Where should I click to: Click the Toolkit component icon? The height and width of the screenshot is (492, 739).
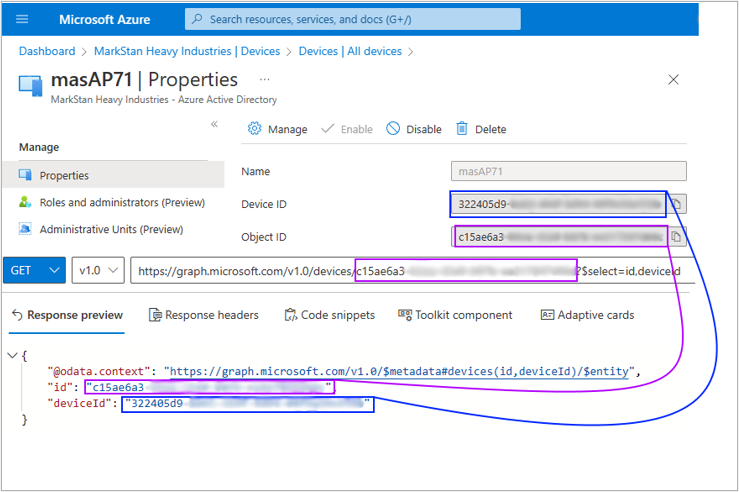tap(405, 314)
